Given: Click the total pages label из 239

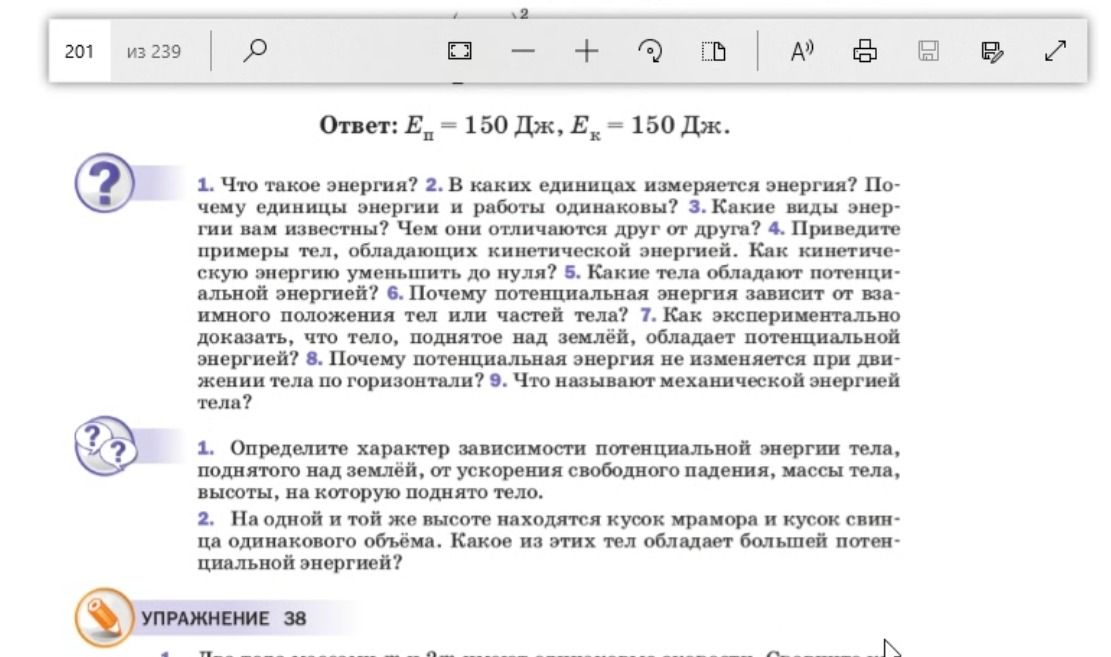Looking at the screenshot, I should click(154, 52).
